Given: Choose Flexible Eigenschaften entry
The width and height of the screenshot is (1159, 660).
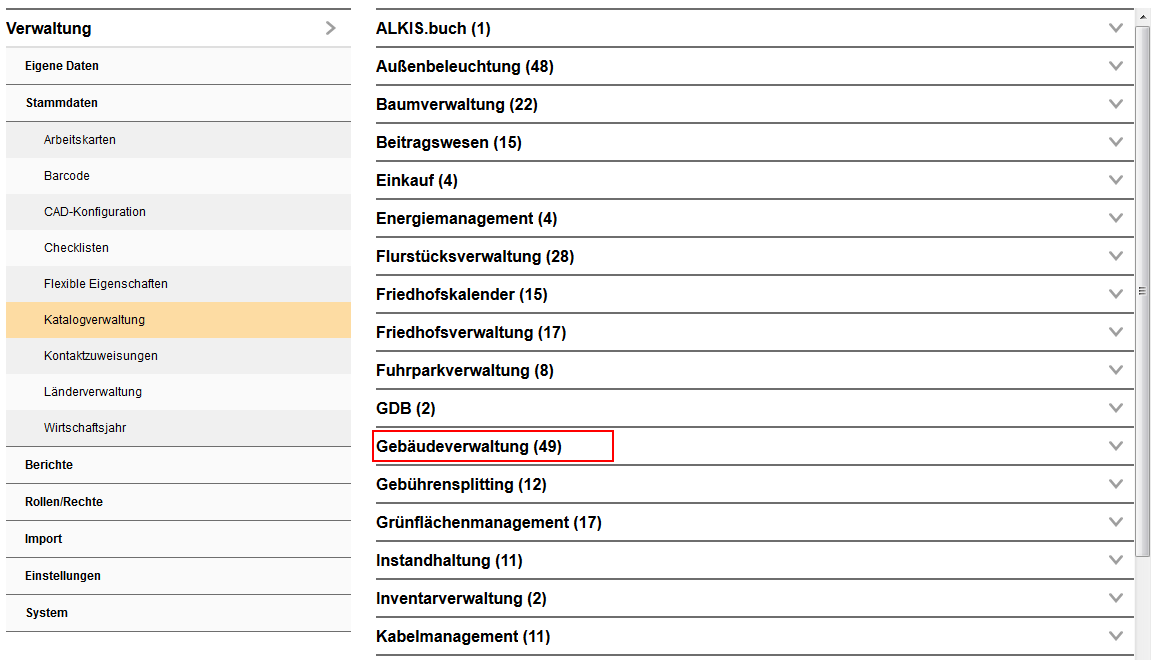Looking at the screenshot, I should [106, 284].
